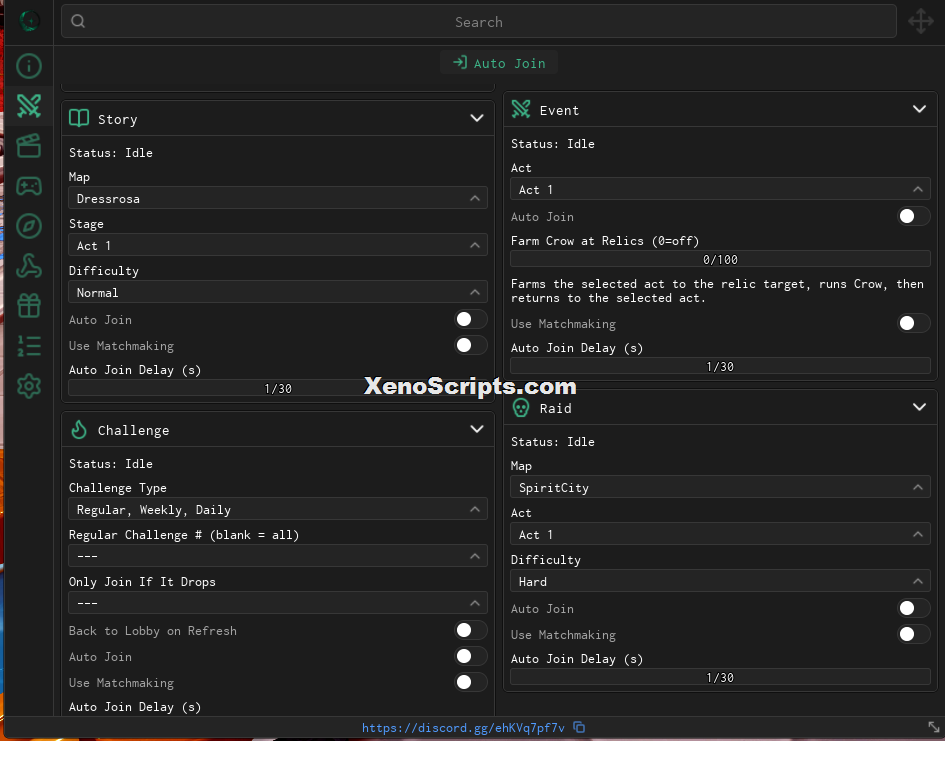The height and width of the screenshot is (771, 945).
Task: Adjust the Farm Crow at Relics slider
Action: click(x=720, y=259)
